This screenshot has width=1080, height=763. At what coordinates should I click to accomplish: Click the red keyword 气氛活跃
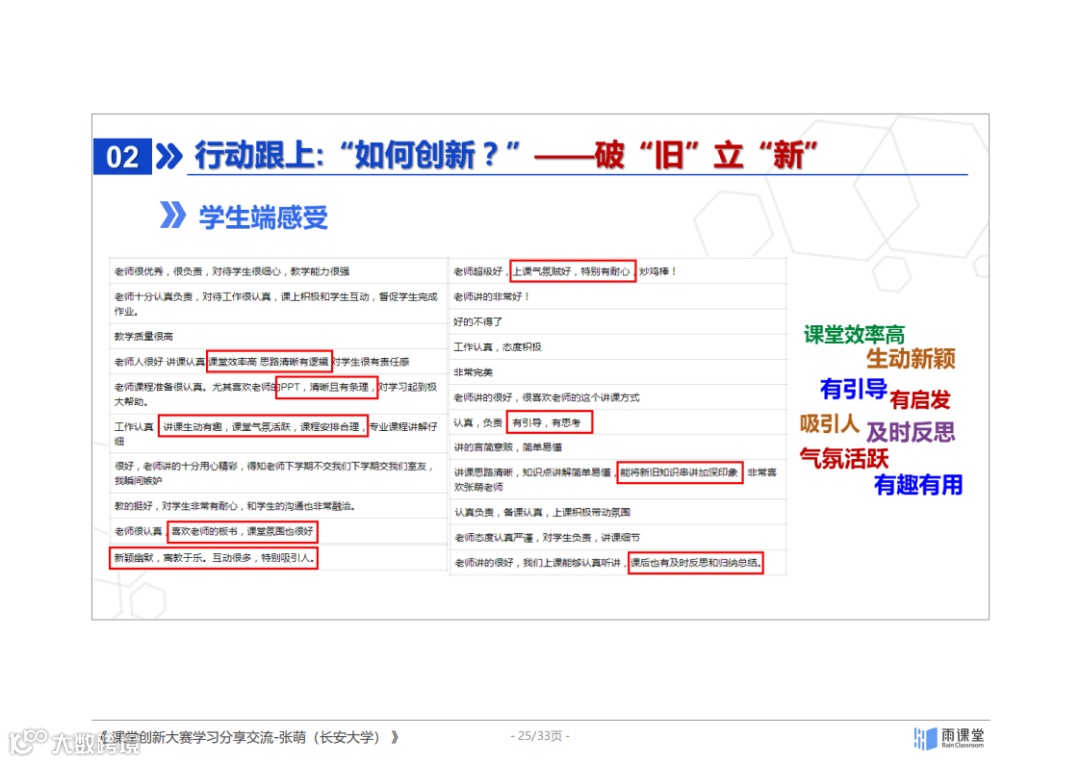tap(844, 458)
